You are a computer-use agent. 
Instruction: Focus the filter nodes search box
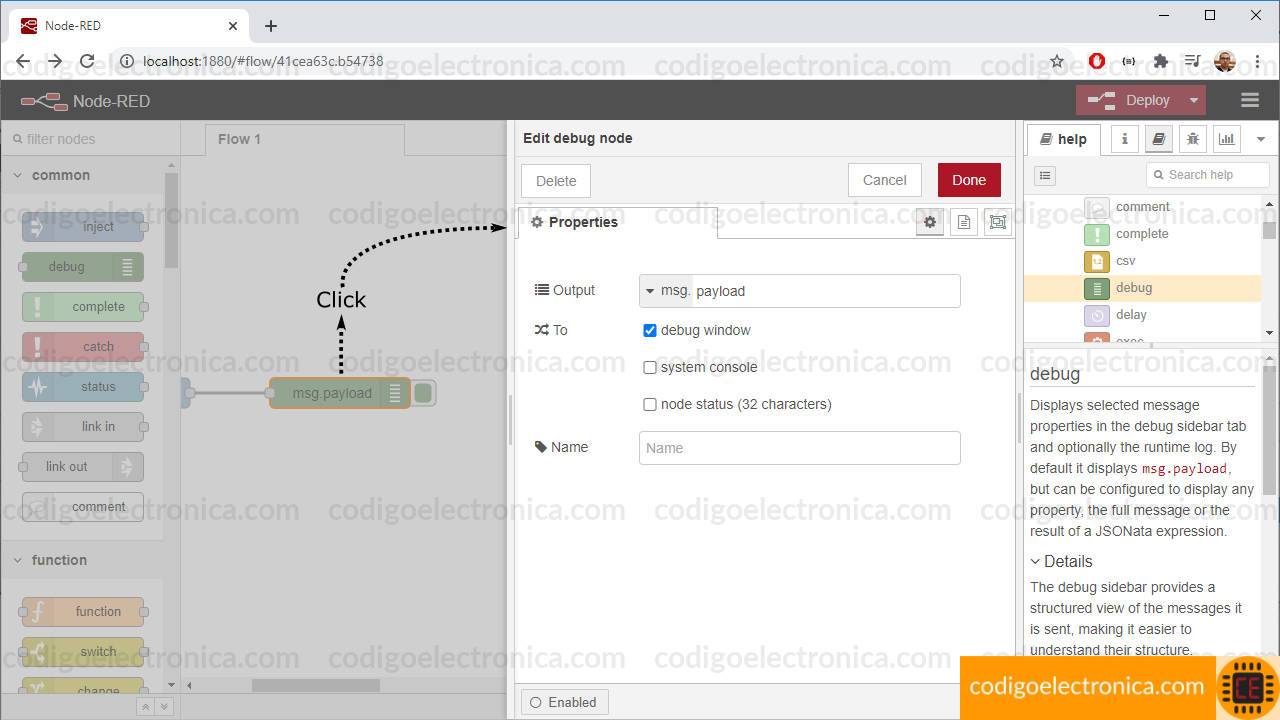(x=90, y=139)
